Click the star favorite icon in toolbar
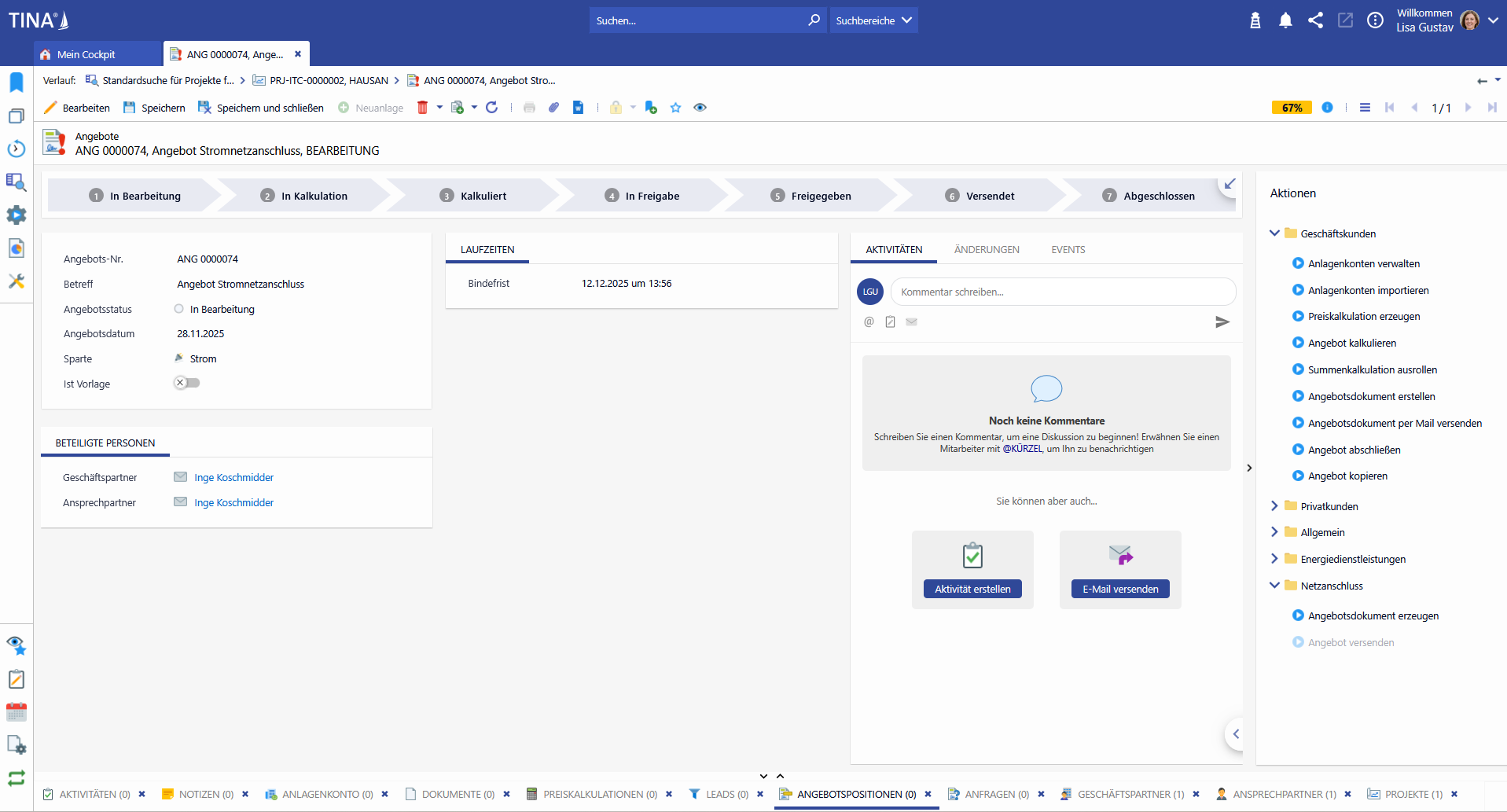1507x812 pixels. (675, 108)
